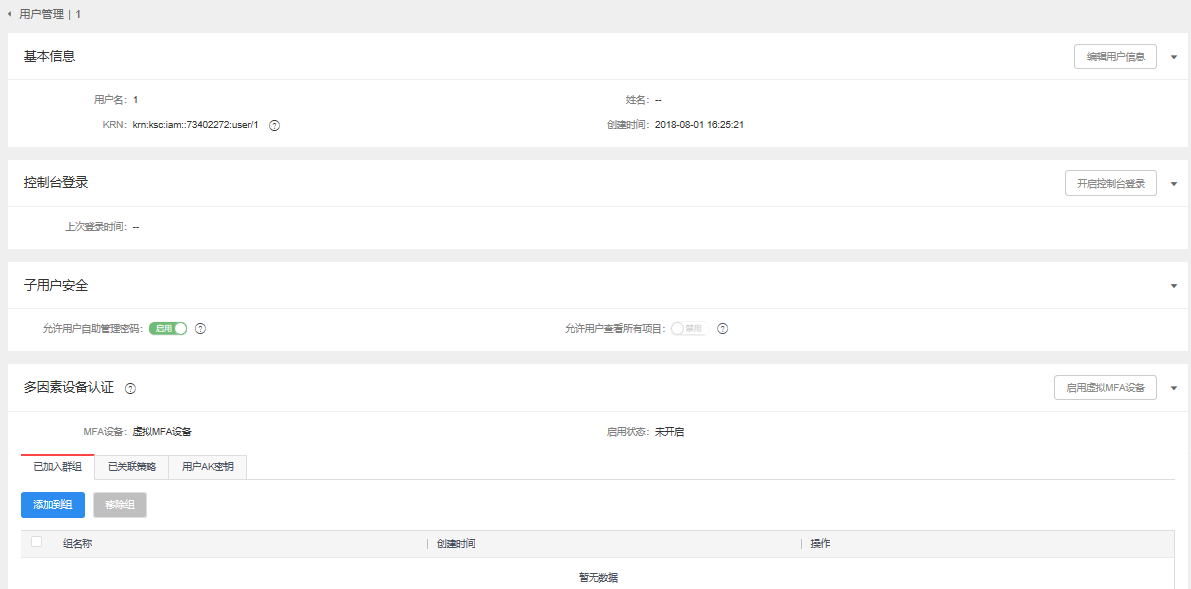
Task: Click the 启用虚拟MFA设备 button
Action: [x=1105, y=388]
